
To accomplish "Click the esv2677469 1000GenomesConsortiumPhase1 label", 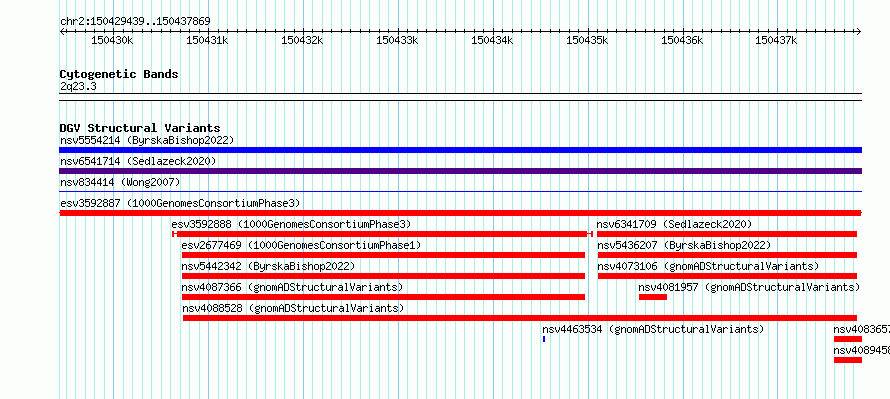I will pyautogui.click(x=301, y=245).
